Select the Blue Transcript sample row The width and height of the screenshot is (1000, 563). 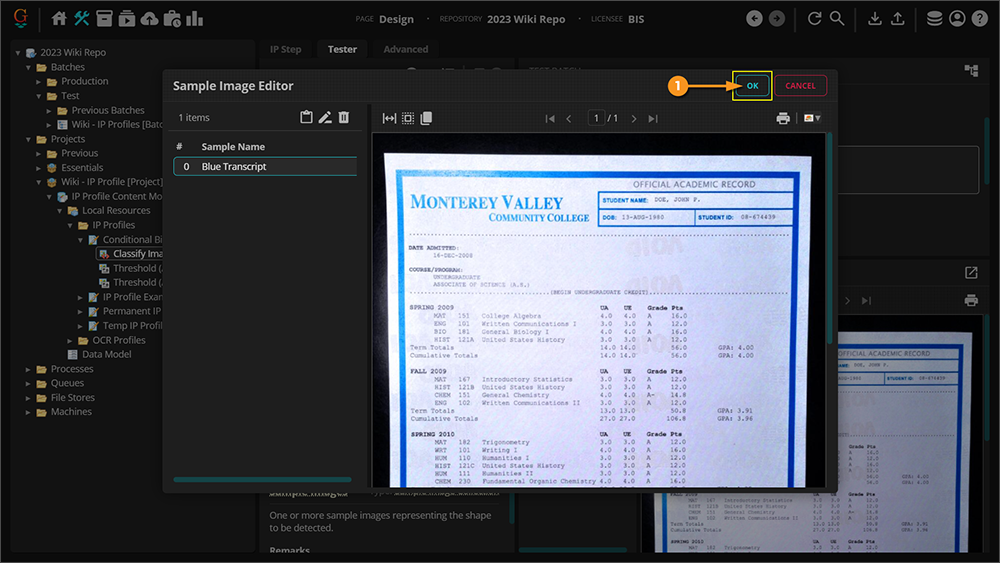click(x=265, y=166)
